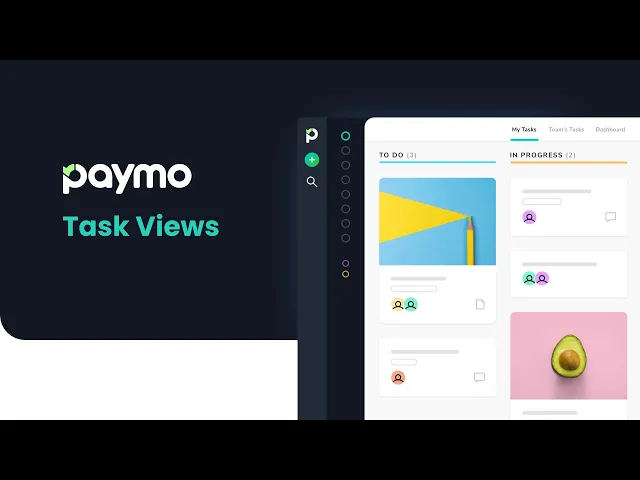Click purple avatar on second In Progress card
The width and height of the screenshot is (640, 480).
tap(542, 278)
